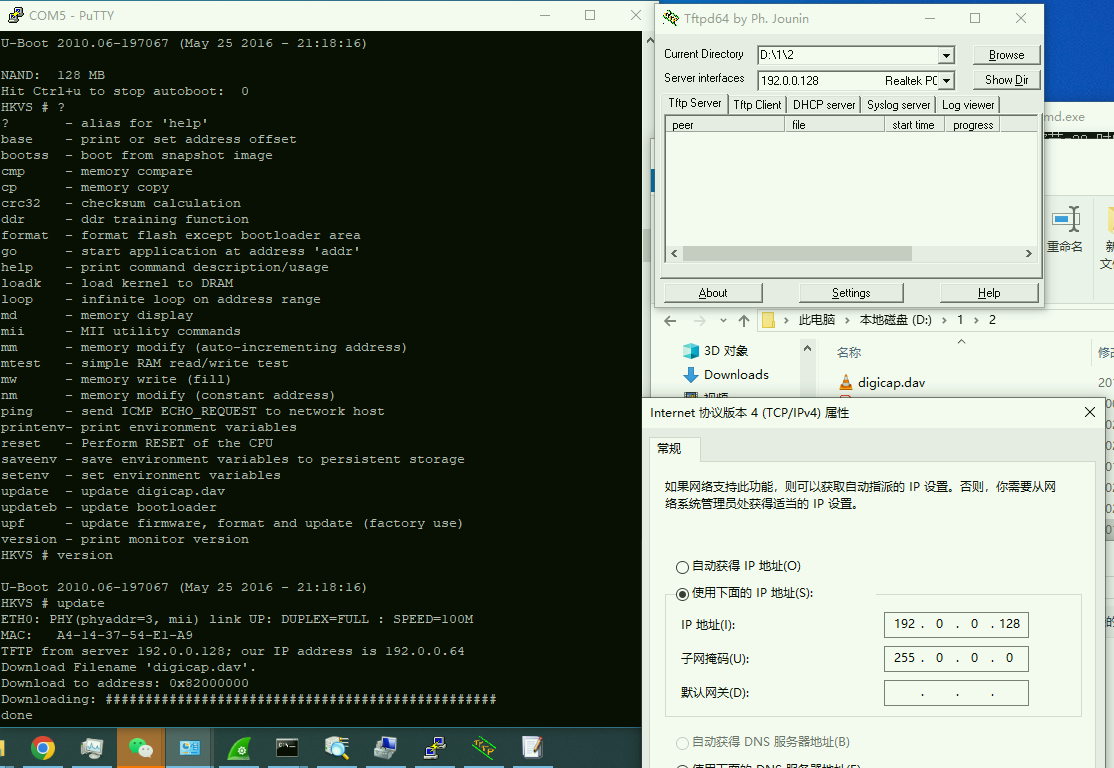1114x768 pixels.
Task: Click the Tftpd taskbar icon
Action: [484, 748]
